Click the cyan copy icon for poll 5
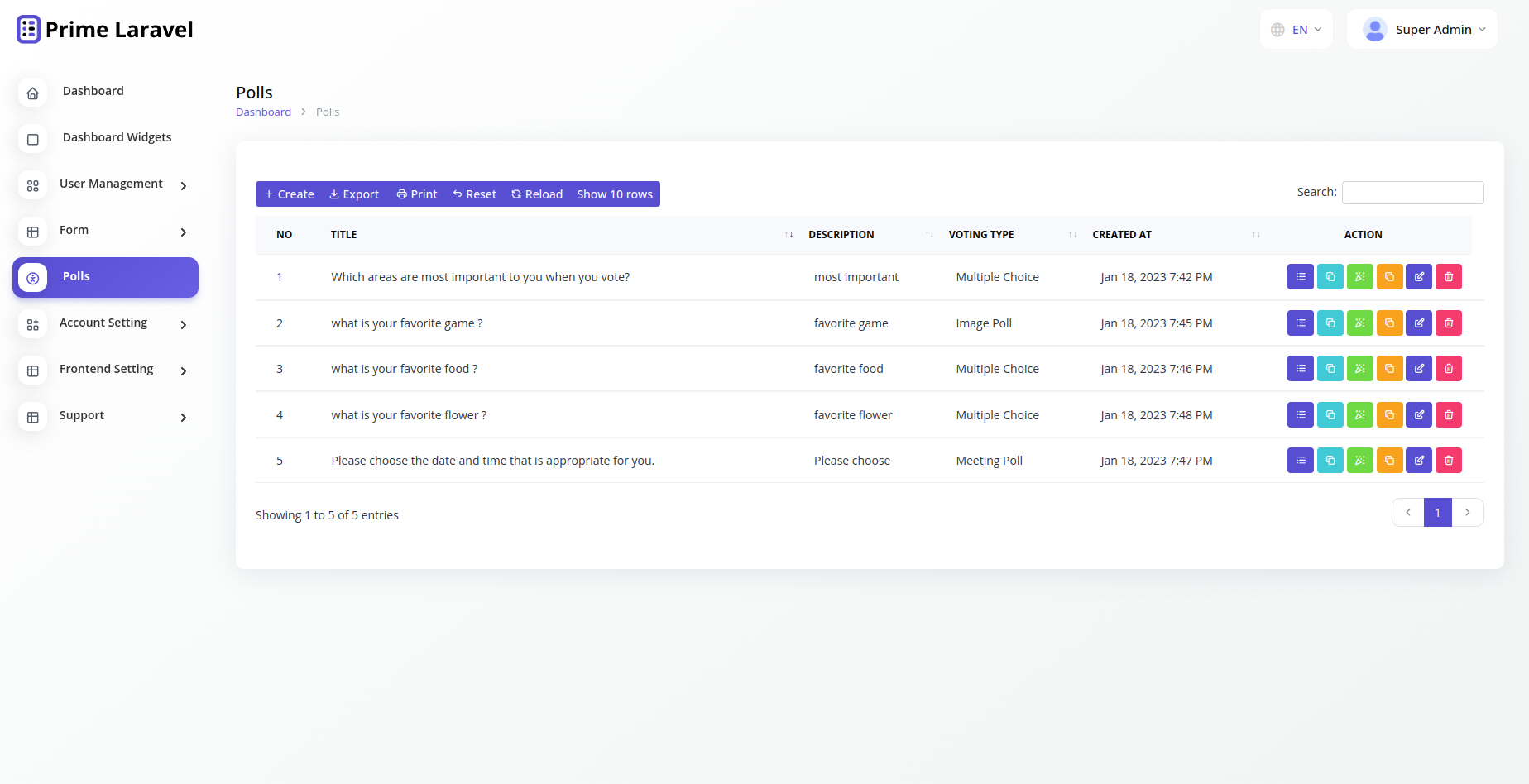This screenshot has height=784, width=1529. [1330, 461]
